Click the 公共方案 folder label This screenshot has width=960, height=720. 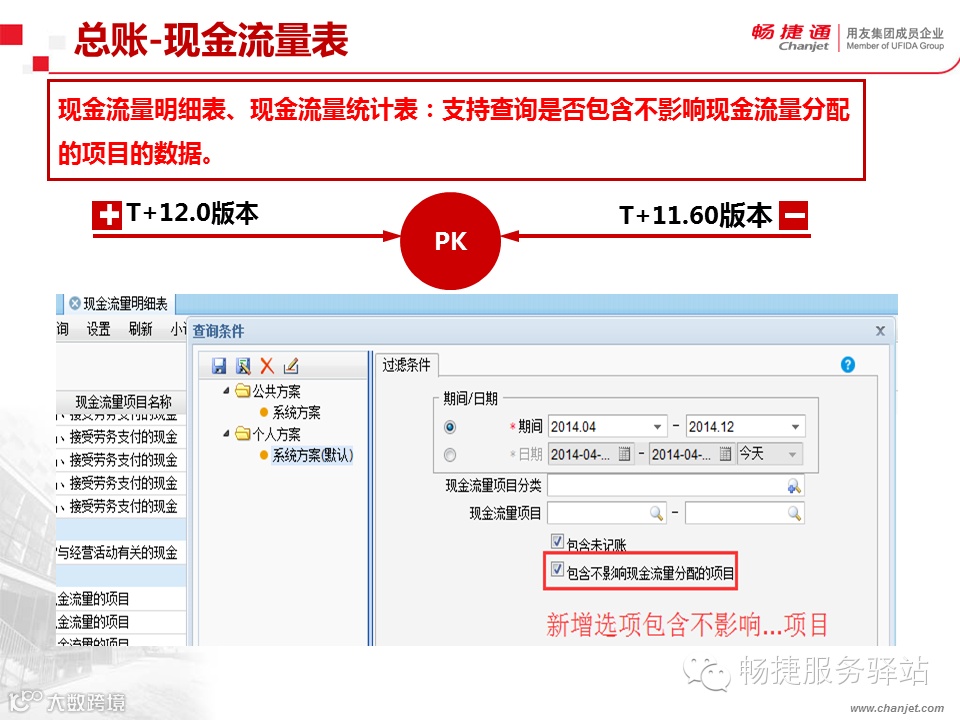coord(277,391)
